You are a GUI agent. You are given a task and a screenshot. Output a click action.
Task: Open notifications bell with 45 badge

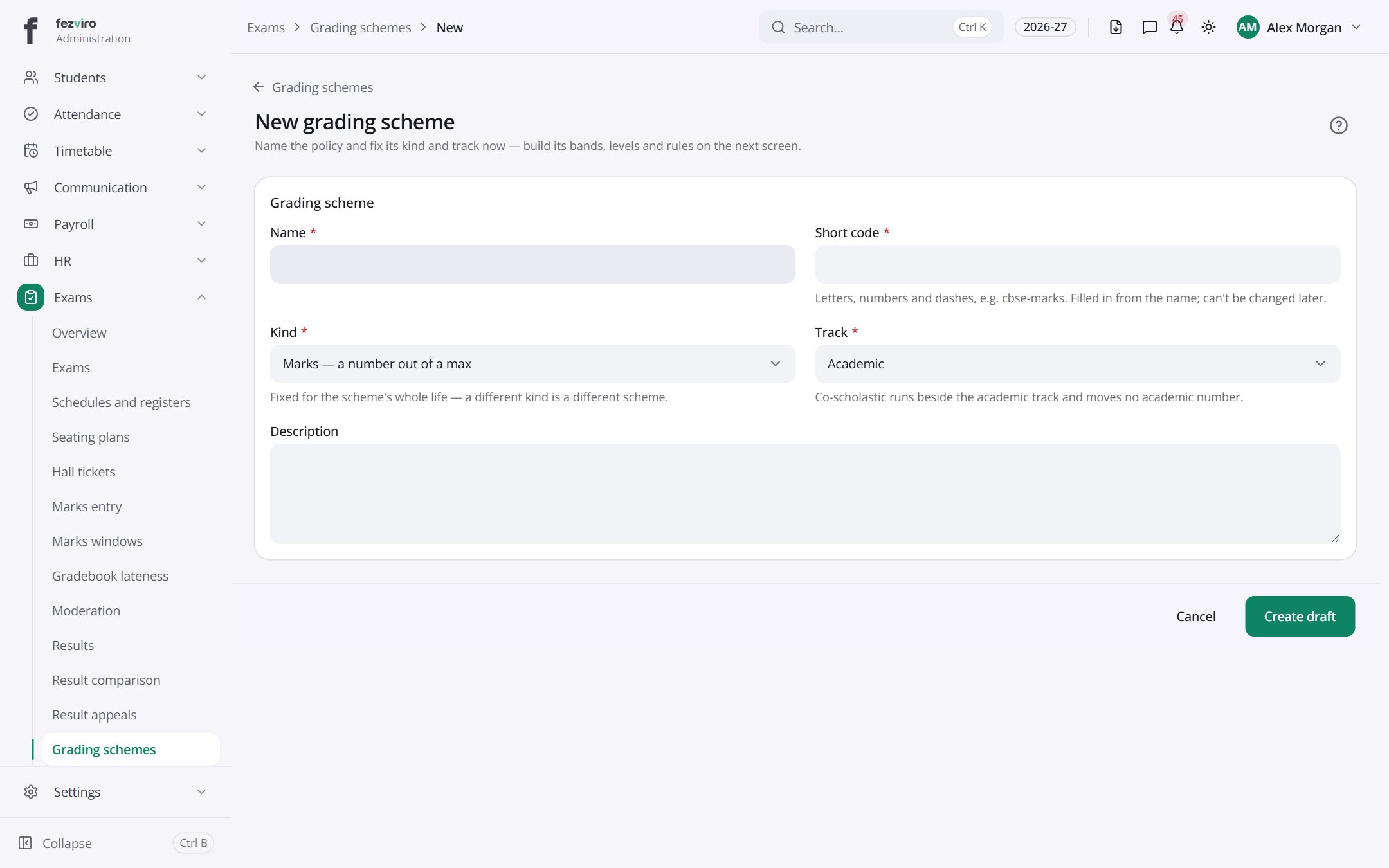[1177, 26]
